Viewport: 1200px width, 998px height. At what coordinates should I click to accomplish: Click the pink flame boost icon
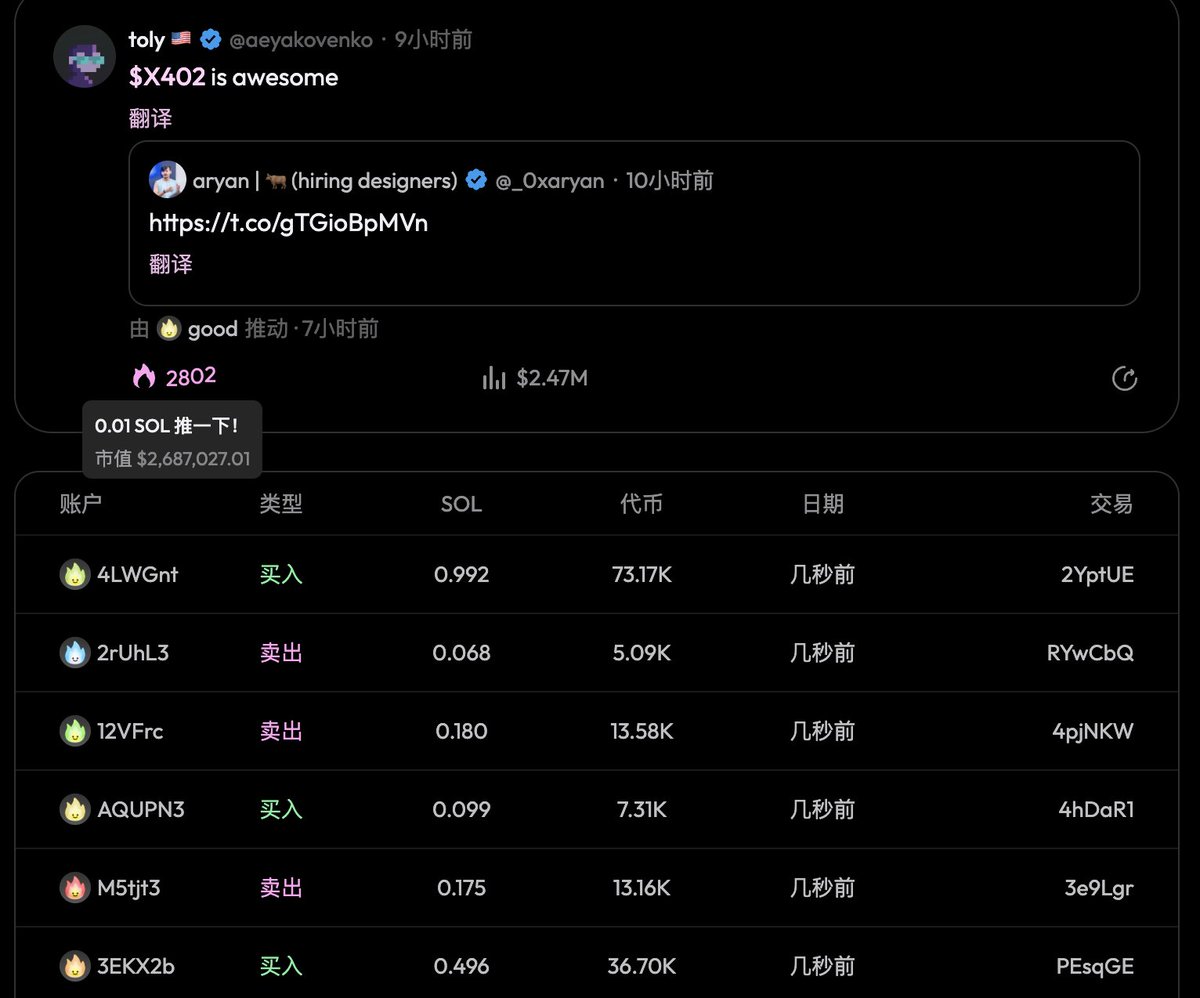tap(145, 377)
